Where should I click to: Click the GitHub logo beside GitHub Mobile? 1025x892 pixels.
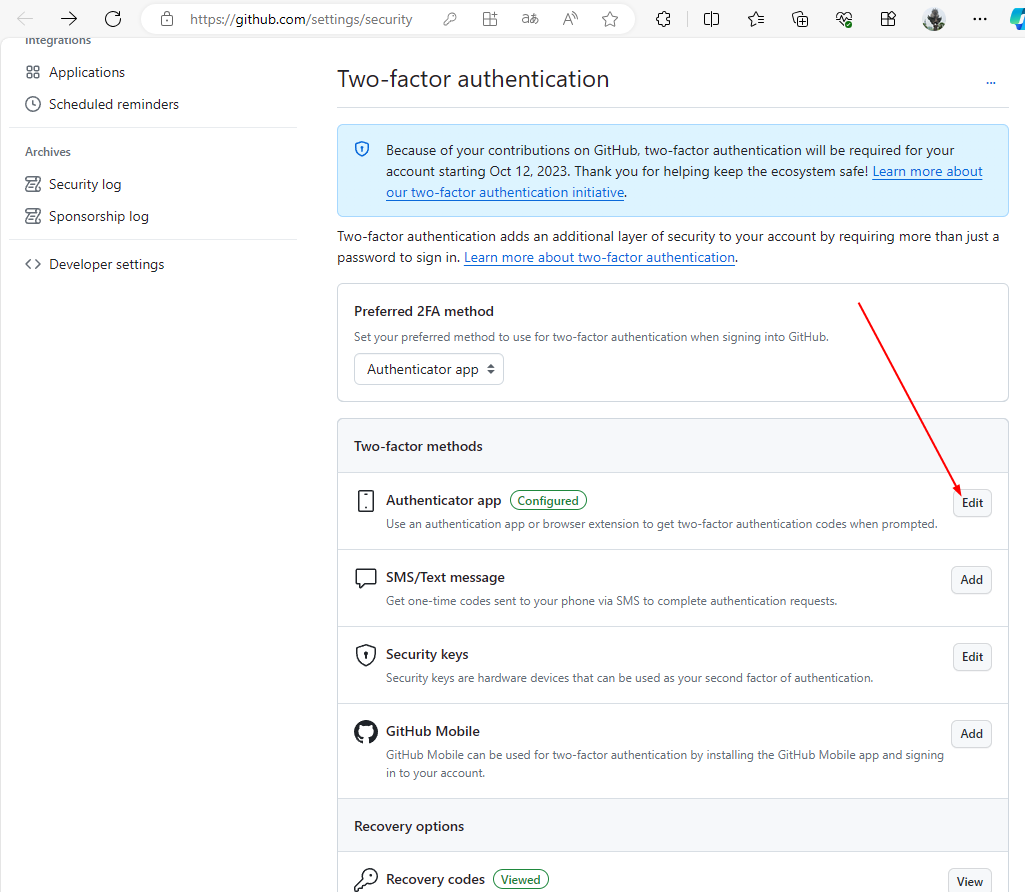[x=366, y=732]
